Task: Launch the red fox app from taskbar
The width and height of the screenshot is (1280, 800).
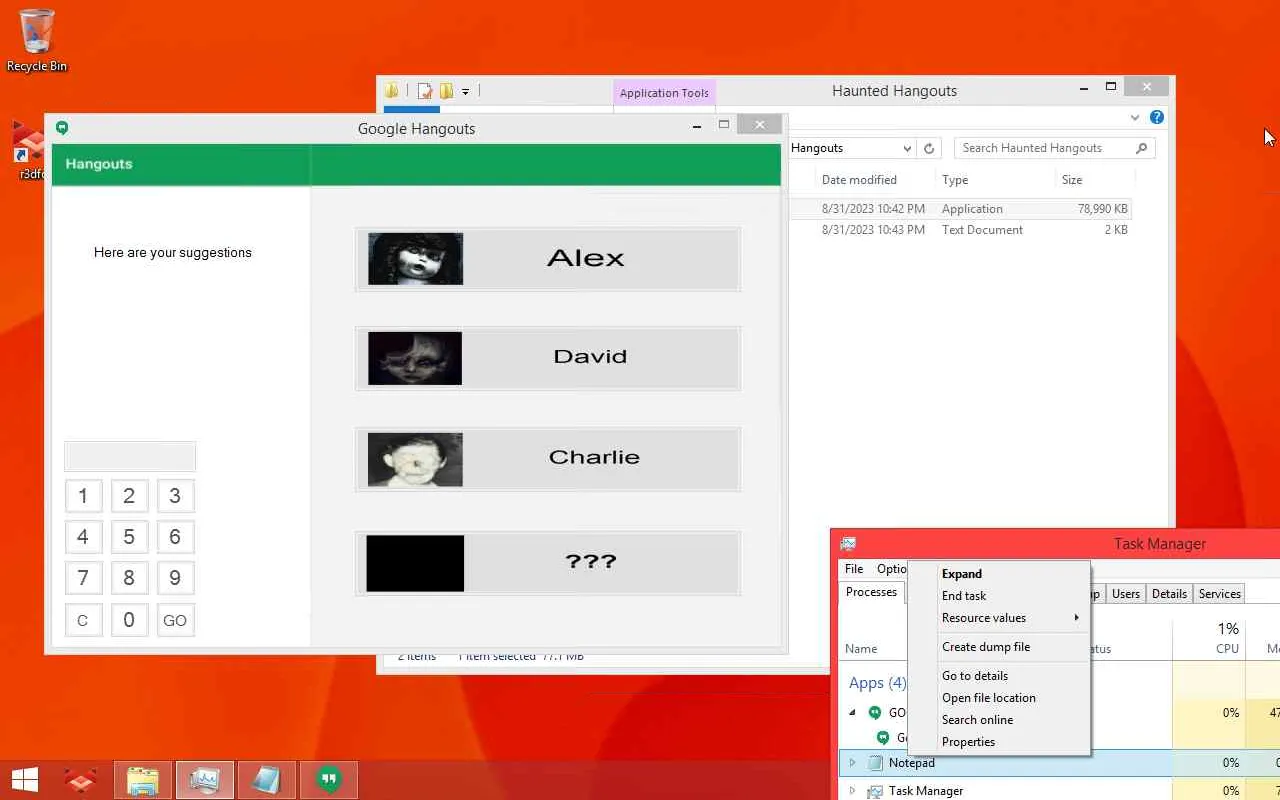Action: pos(81,780)
